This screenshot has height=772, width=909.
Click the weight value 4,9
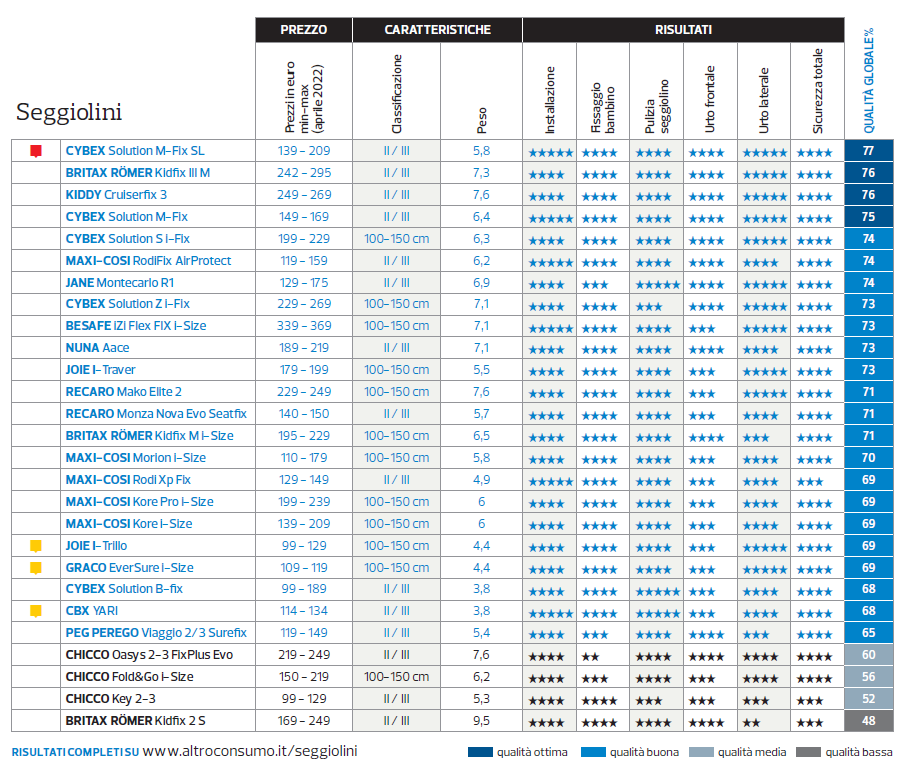click(481, 480)
